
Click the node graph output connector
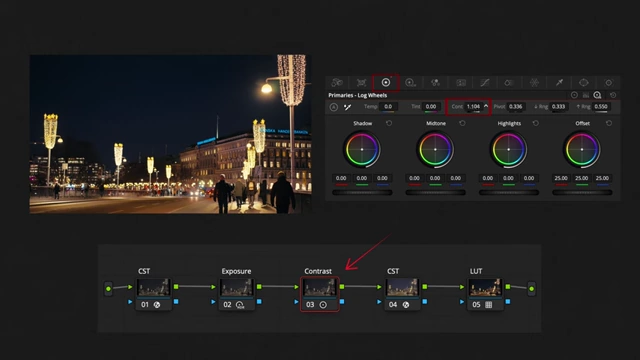tap(531, 289)
